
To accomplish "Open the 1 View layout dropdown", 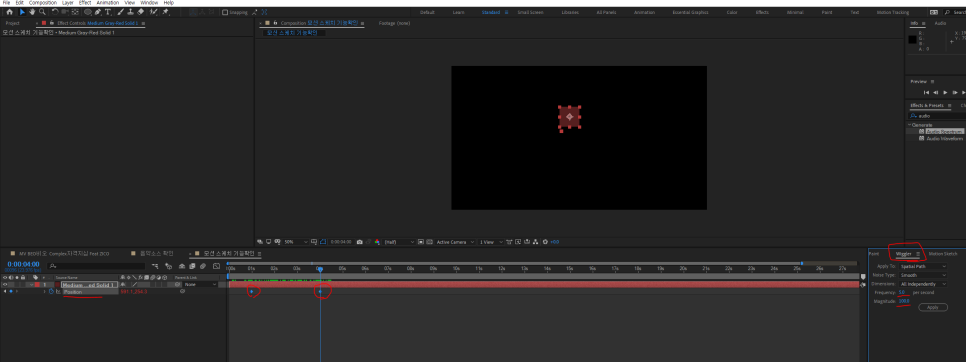I will point(491,242).
